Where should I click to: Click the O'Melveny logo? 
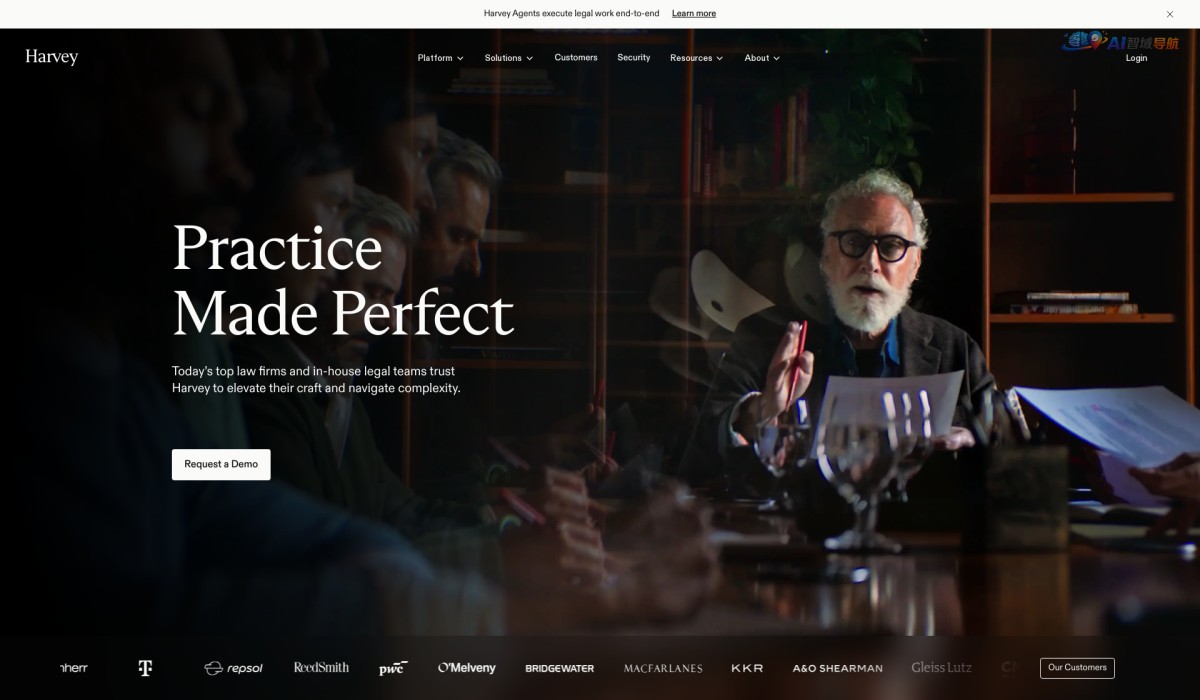tap(466, 668)
